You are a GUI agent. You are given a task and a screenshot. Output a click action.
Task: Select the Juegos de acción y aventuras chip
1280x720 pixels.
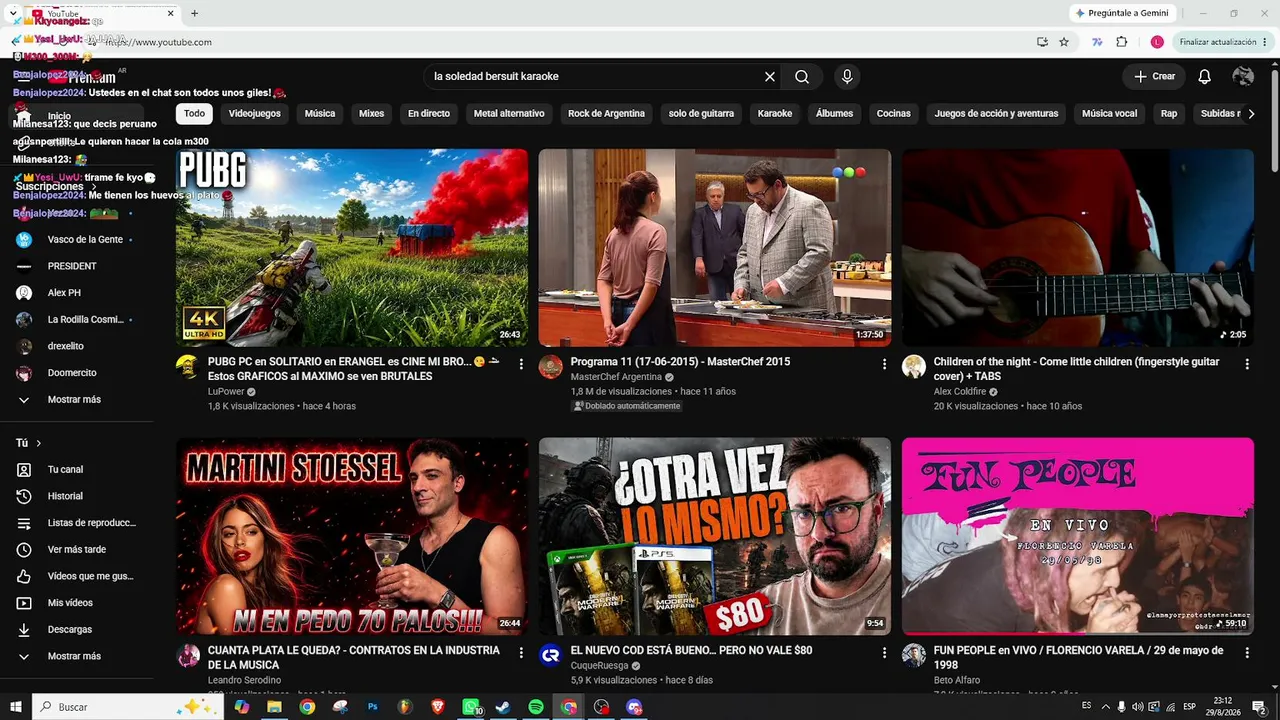[996, 114]
